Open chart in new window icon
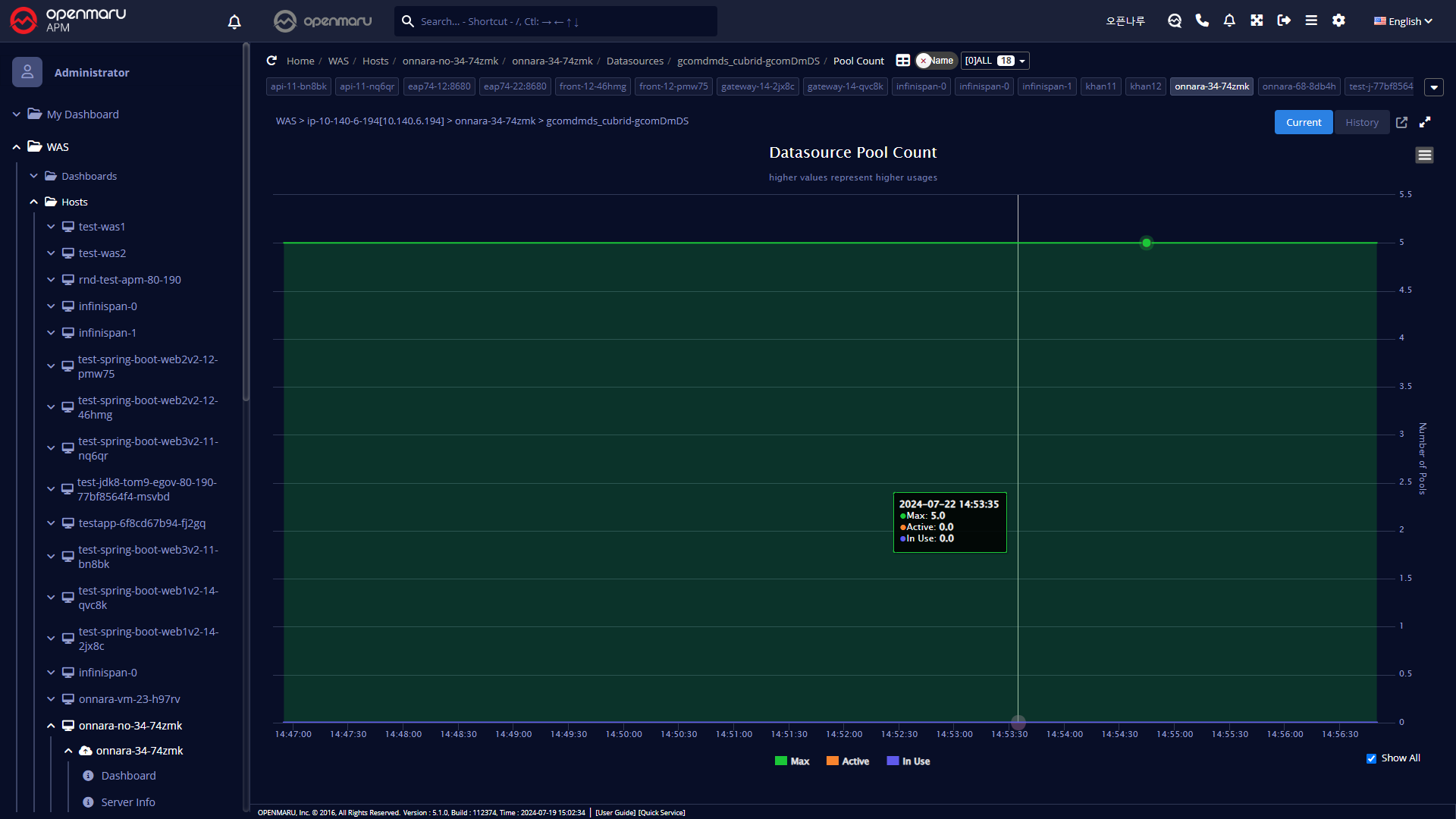The height and width of the screenshot is (819, 1456). [x=1401, y=122]
